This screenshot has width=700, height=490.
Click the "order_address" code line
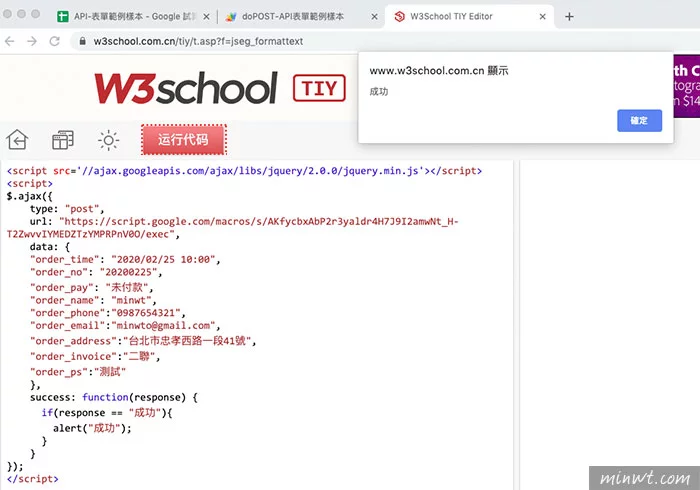(143, 341)
